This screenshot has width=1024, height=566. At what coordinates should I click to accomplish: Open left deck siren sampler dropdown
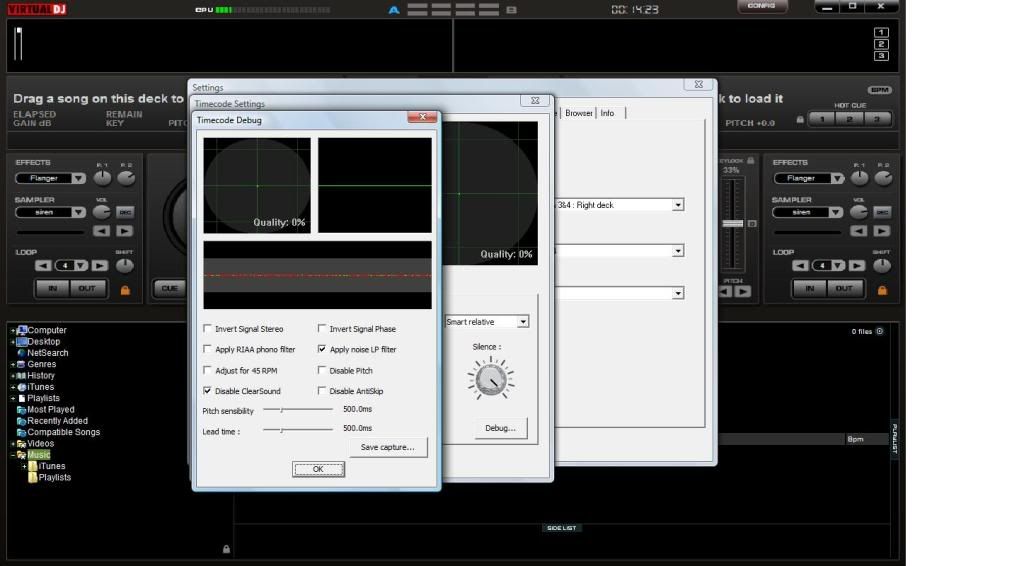coord(78,212)
